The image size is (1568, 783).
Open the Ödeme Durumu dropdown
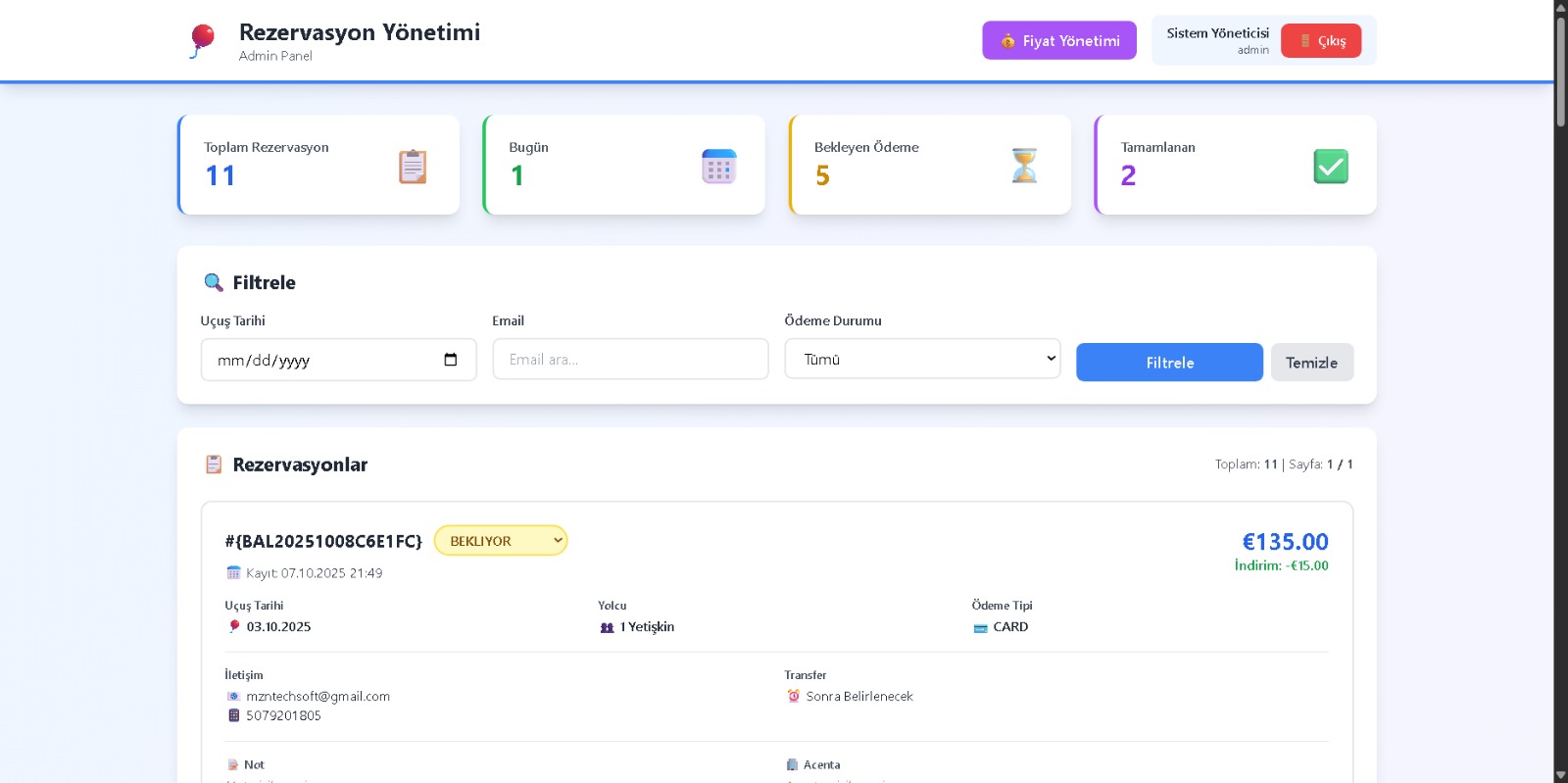tap(921, 359)
